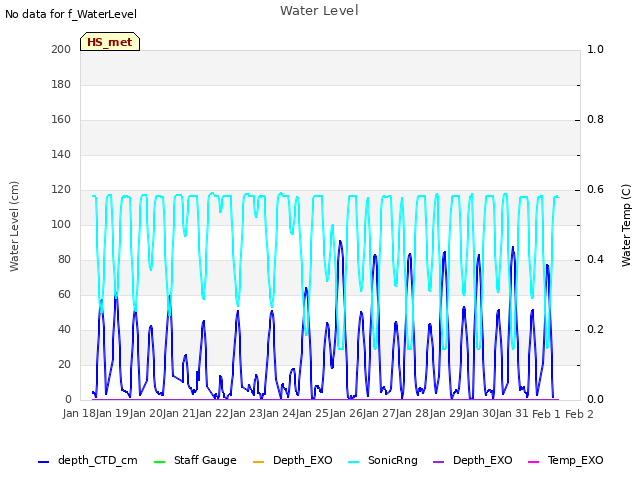Screen dimensions: 640x480
Task: Click Water Temp (C) axis label
Action: point(626,225)
